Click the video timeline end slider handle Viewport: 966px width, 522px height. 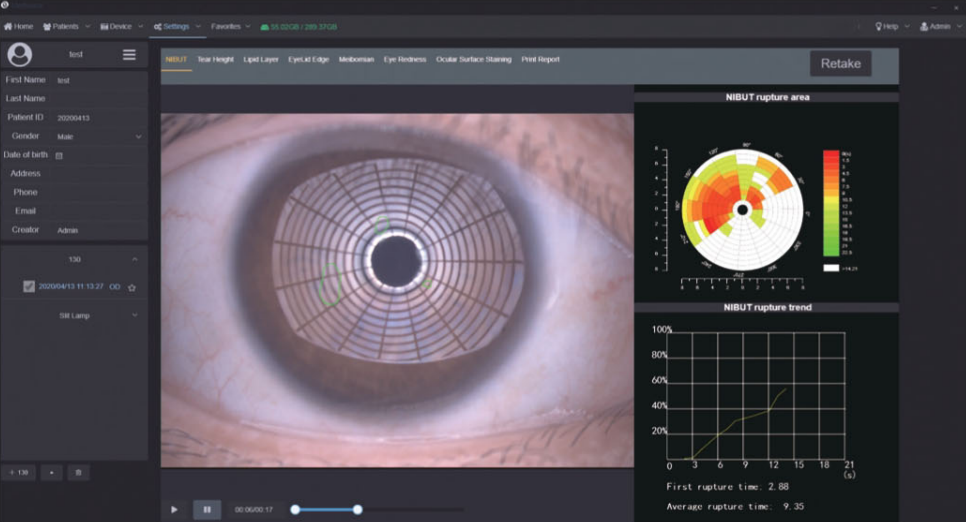coord(357,509)
